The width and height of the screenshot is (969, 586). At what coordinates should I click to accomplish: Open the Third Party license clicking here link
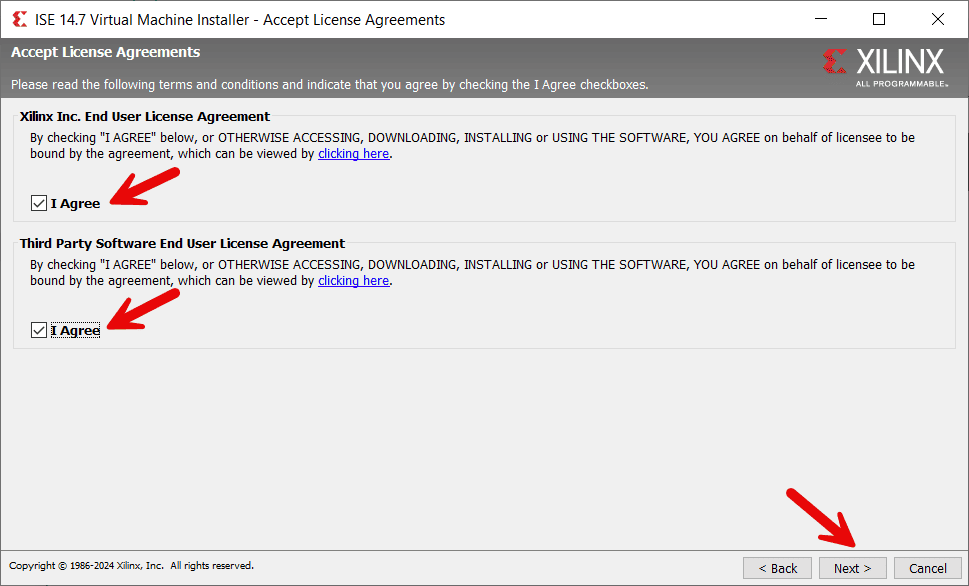(x=353, y=280)
